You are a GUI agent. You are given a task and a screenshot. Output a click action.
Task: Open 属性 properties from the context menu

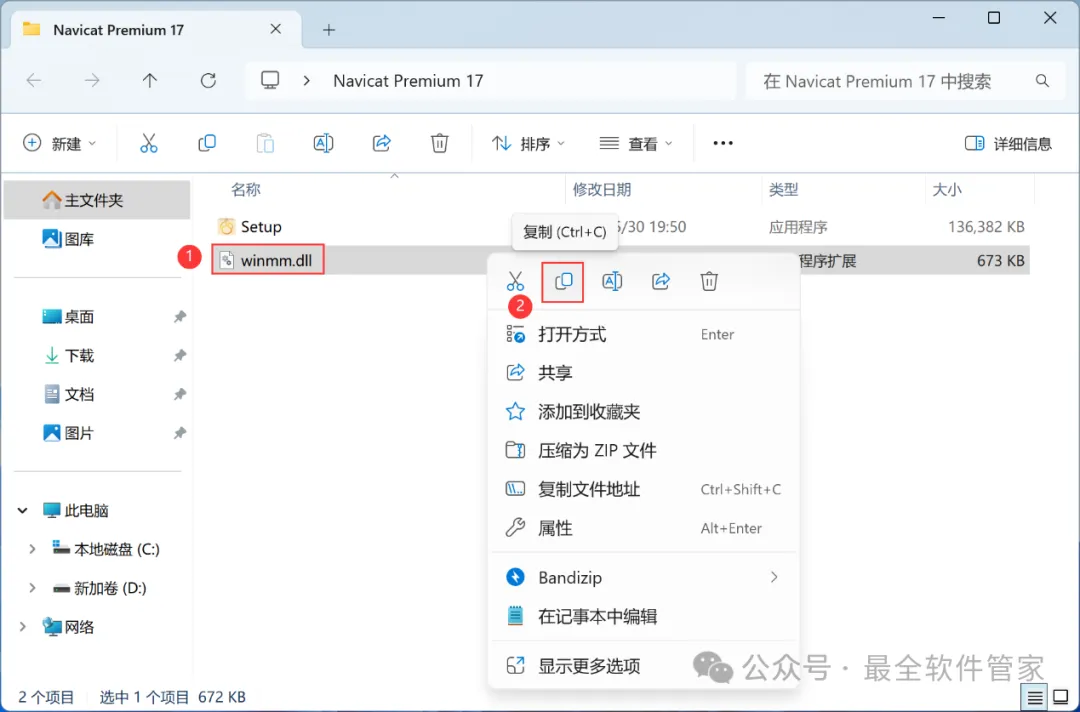tap(643, 528)
